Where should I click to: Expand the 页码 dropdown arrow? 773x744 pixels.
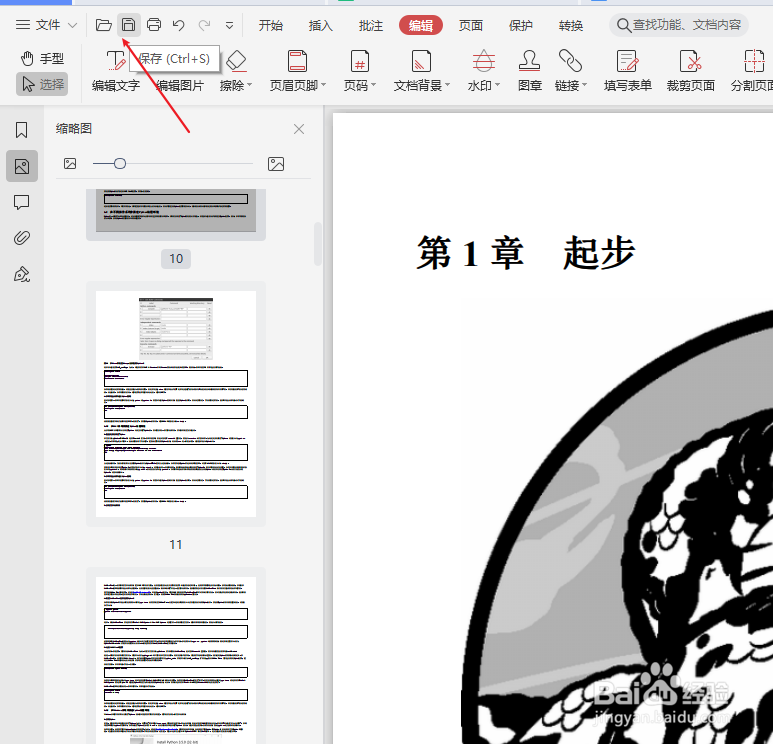tap(374, 85)
